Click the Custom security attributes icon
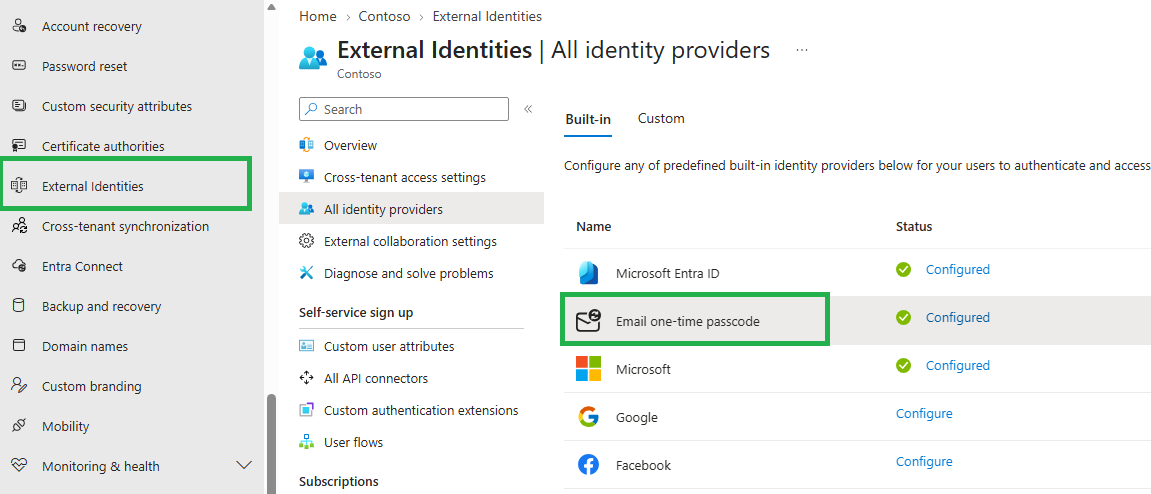Viewport: 1151px width, 494px height. [20, 106]
